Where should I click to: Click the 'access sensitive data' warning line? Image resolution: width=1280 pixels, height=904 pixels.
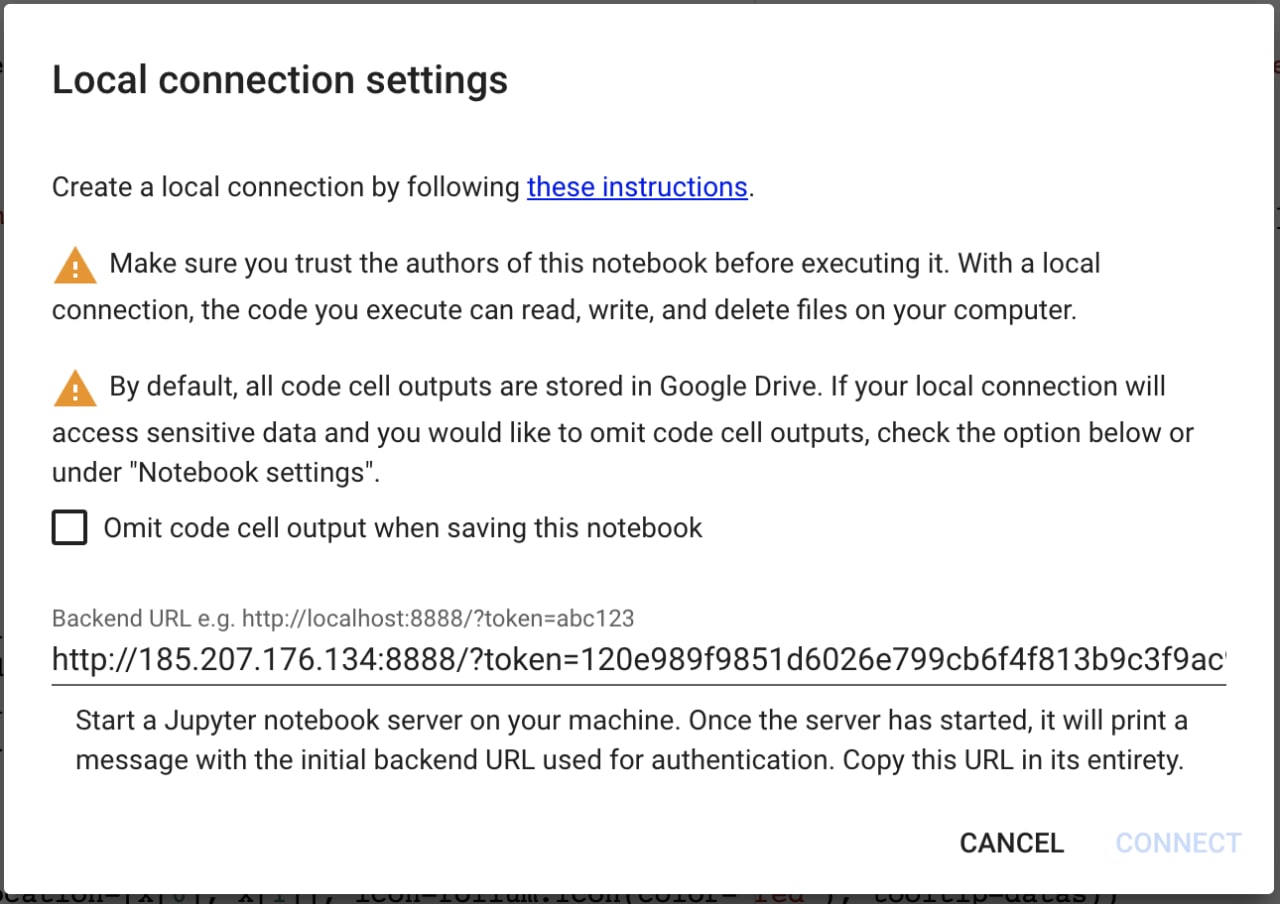tap(623, 433)
